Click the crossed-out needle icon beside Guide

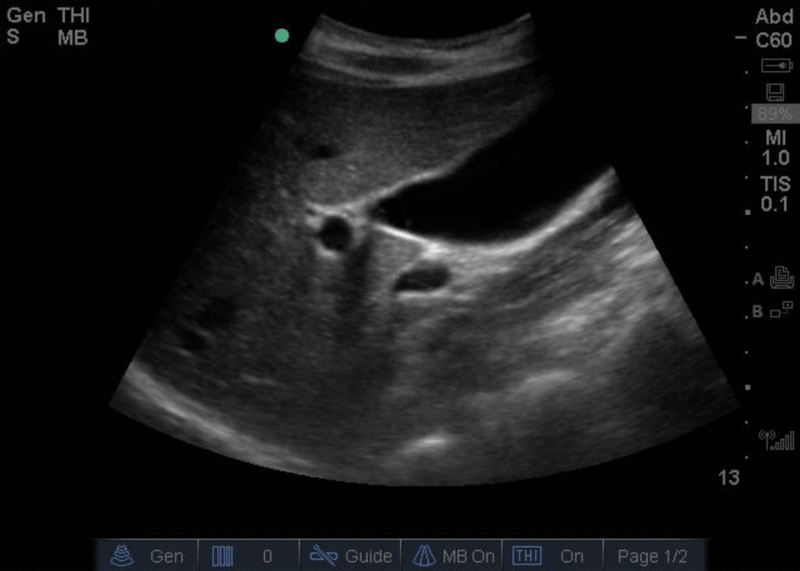323,556
